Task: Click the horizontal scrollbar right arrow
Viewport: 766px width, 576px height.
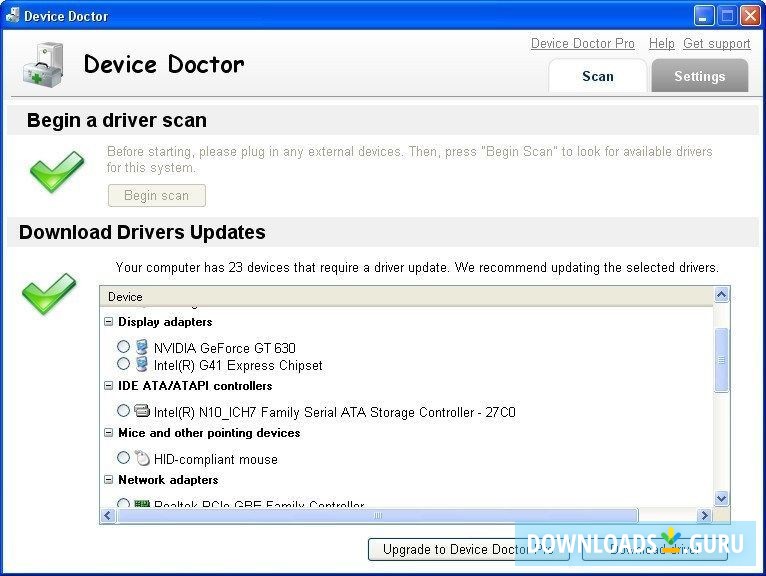Action: [704, 515]
